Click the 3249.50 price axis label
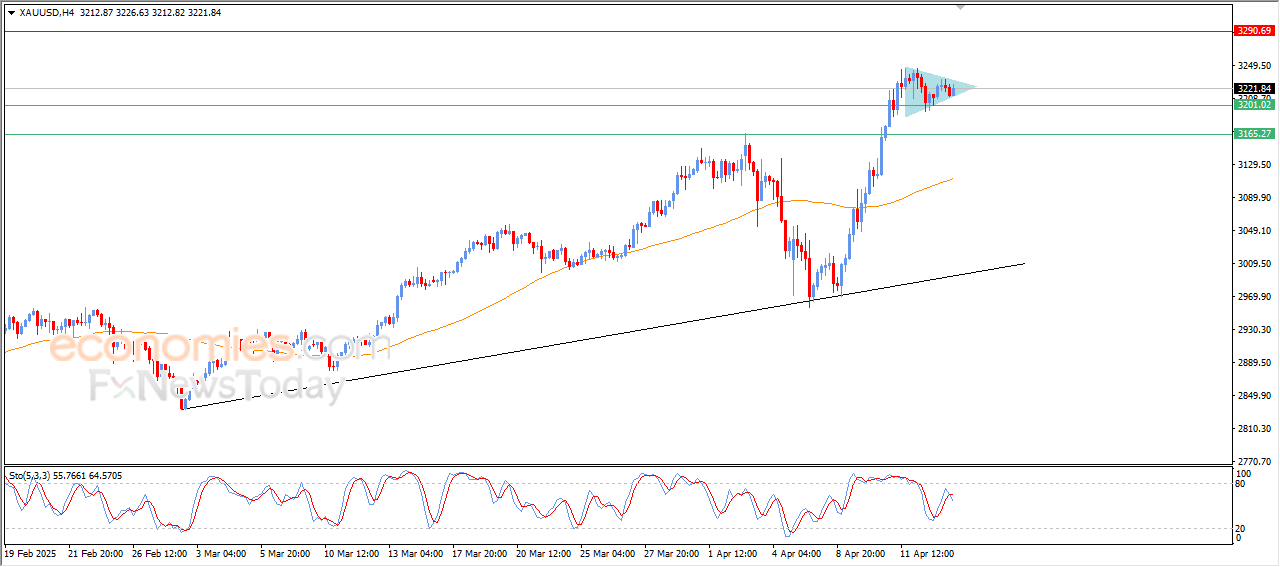Screen dimensions: 1280x567 click(x=1253, y=65)
